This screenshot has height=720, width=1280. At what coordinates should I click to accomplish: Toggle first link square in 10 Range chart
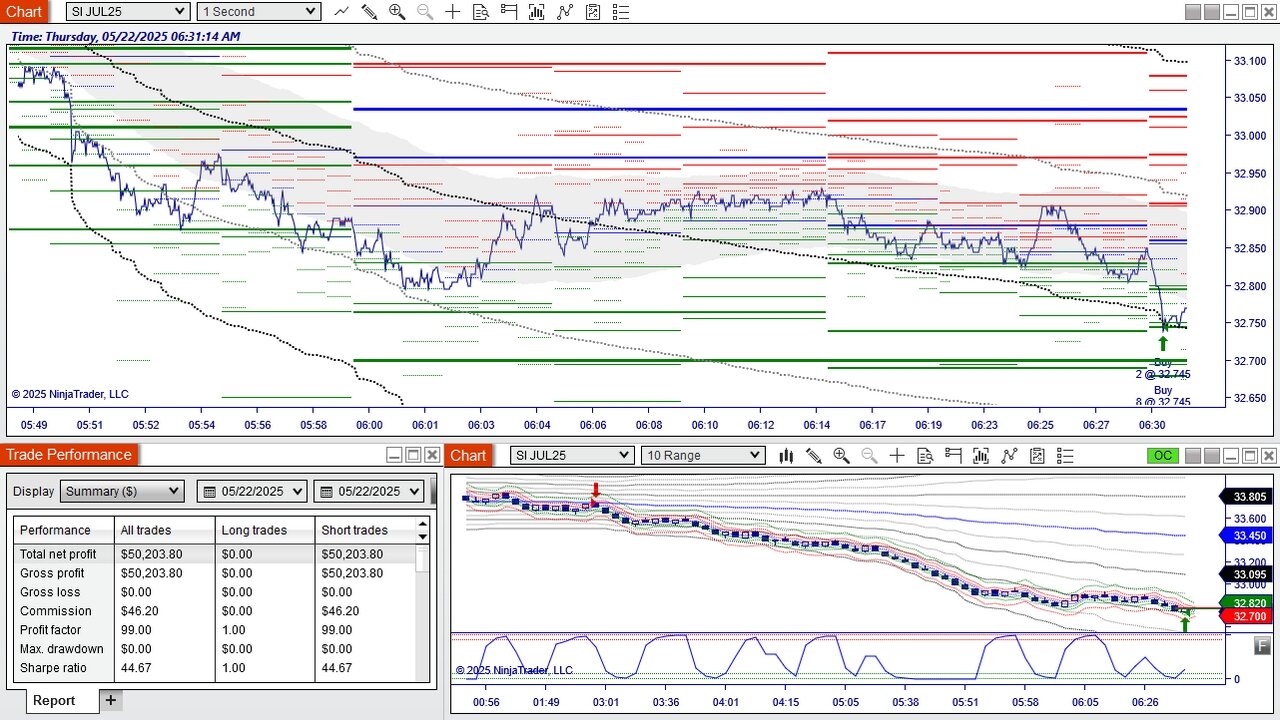click(x=1193, y=456)
